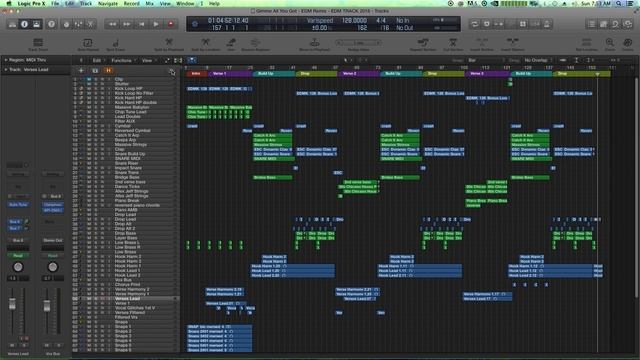This screenshot has width=640, height=360.
Task: Open the tracks area View dropdown
Action: pyautogui.click(x=148, y=60)
